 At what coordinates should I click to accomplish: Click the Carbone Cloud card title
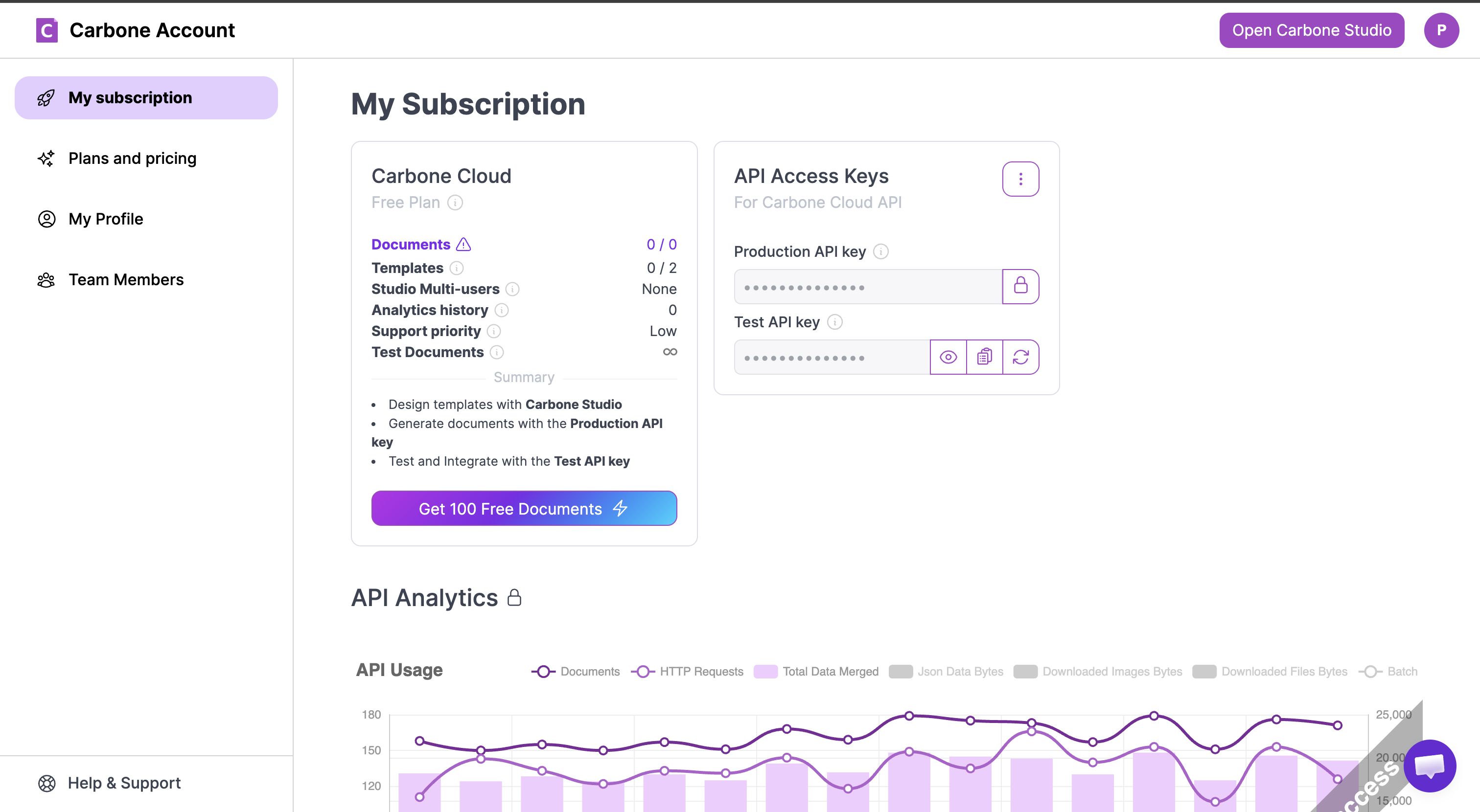[x=441, y=176]
